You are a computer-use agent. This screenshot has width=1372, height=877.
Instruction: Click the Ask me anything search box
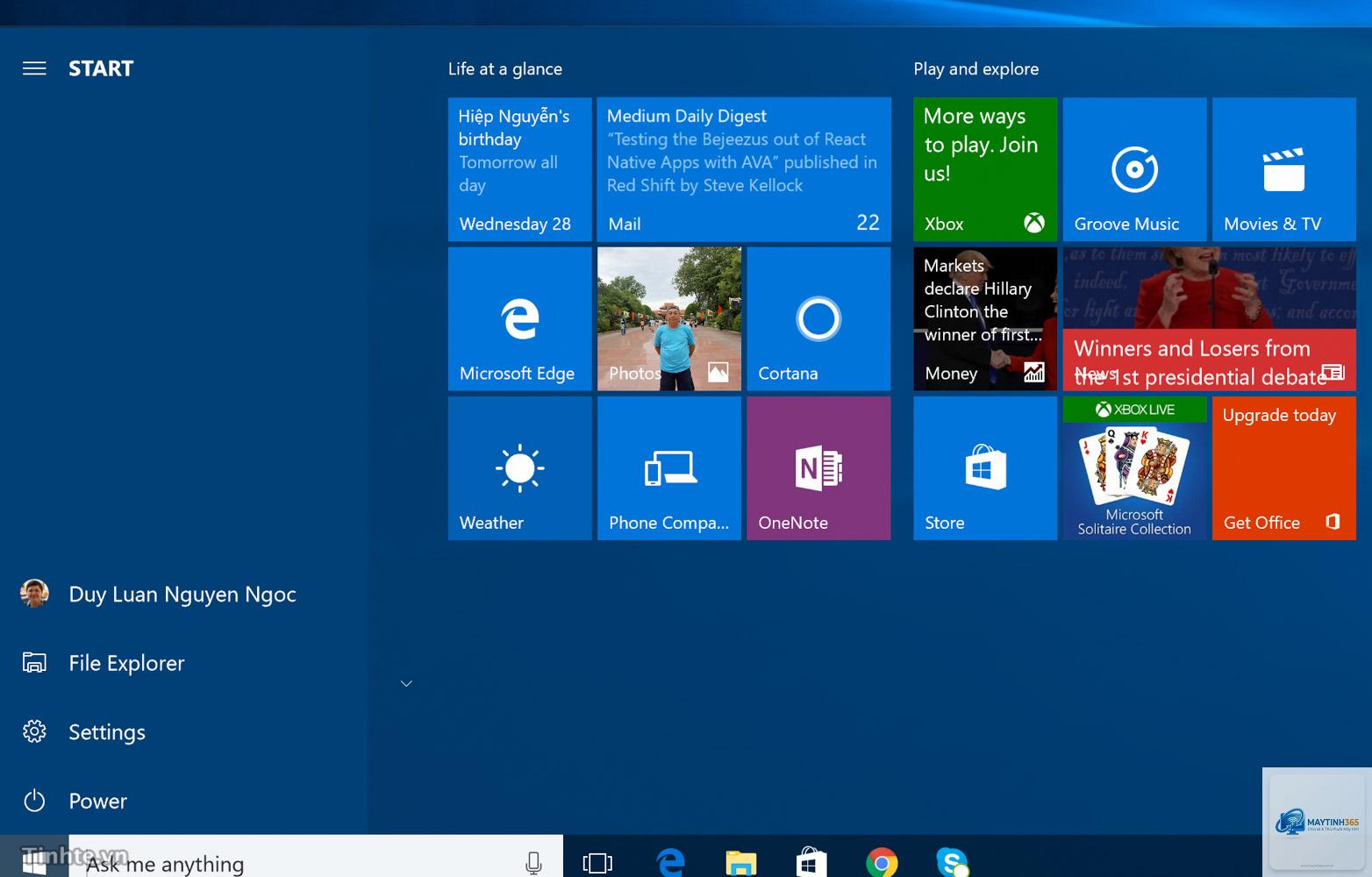click(x=316, y=857)
